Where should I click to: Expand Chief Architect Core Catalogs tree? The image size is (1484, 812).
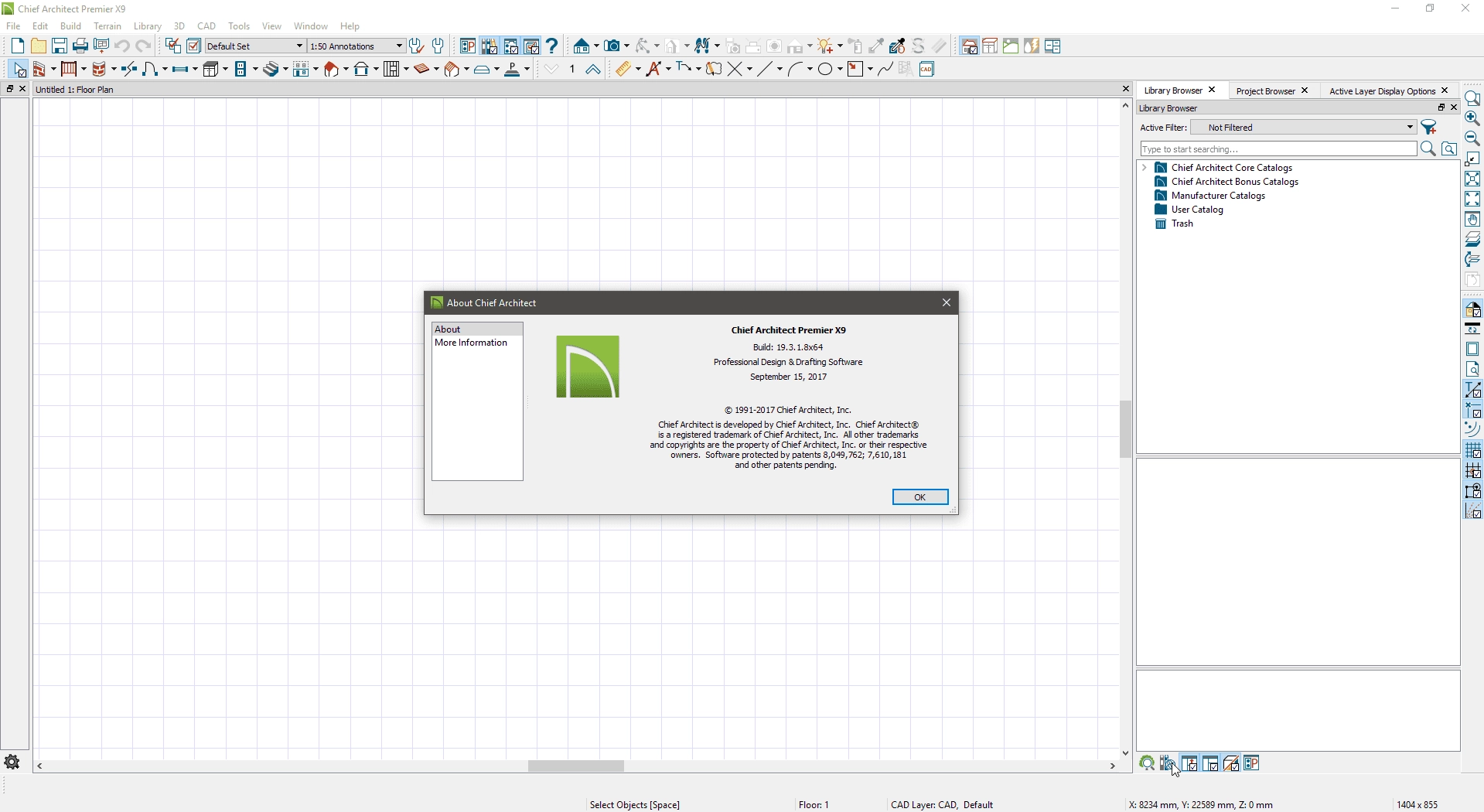point(1144,168)
